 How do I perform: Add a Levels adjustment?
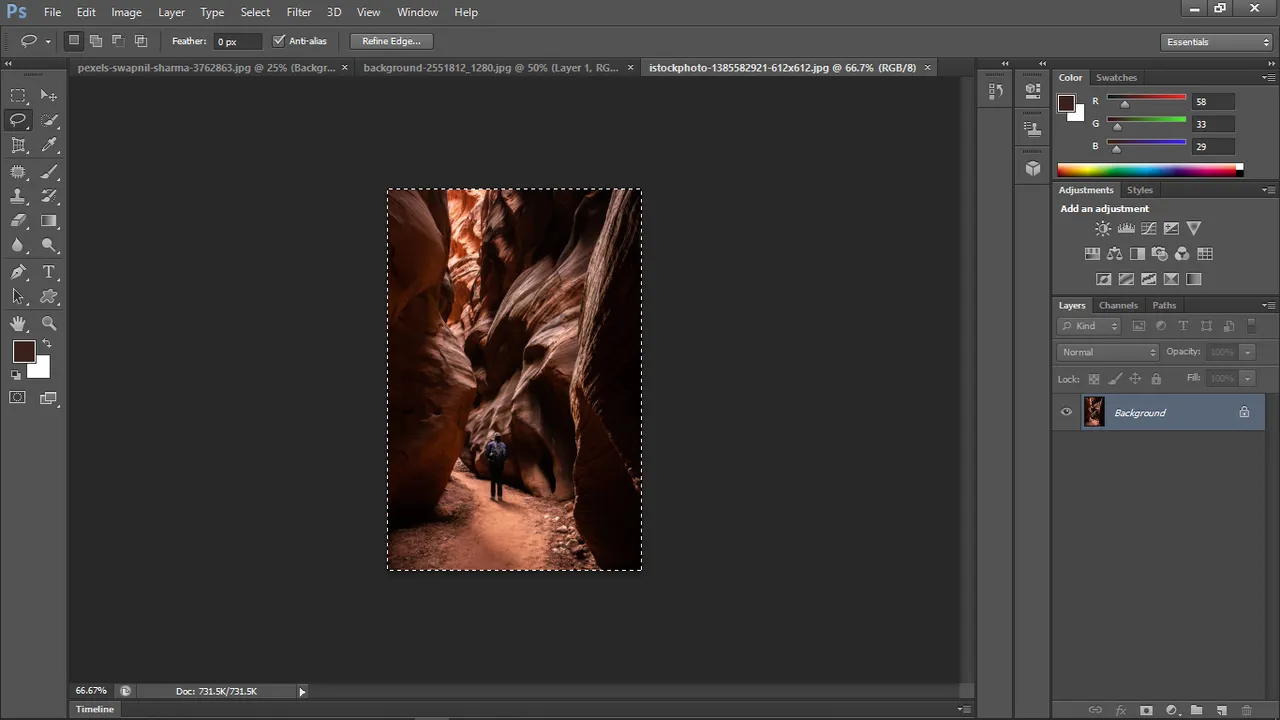coord(1126,229)
